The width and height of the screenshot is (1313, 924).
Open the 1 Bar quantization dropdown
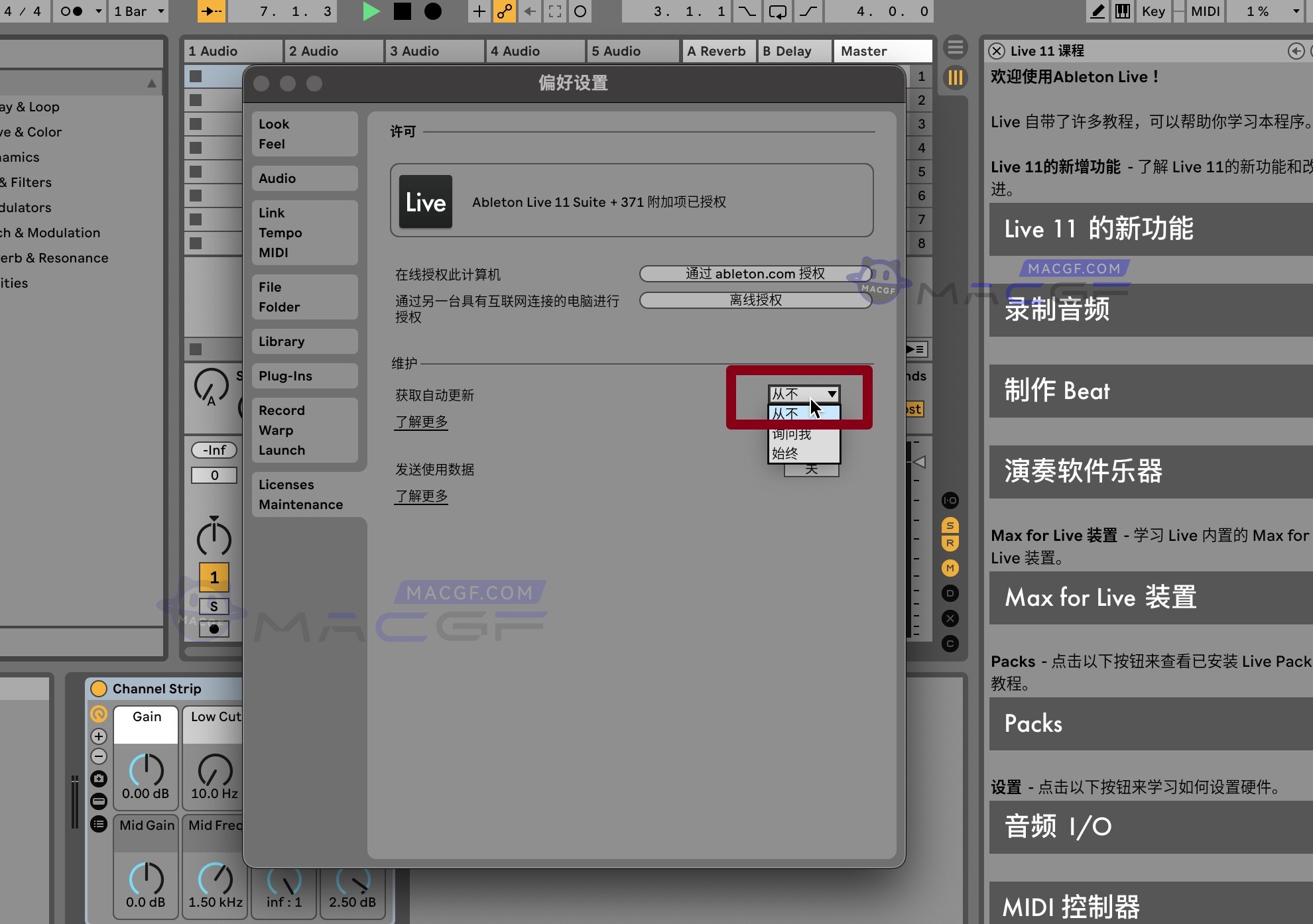pyautogui.click(x=137, y=11)
